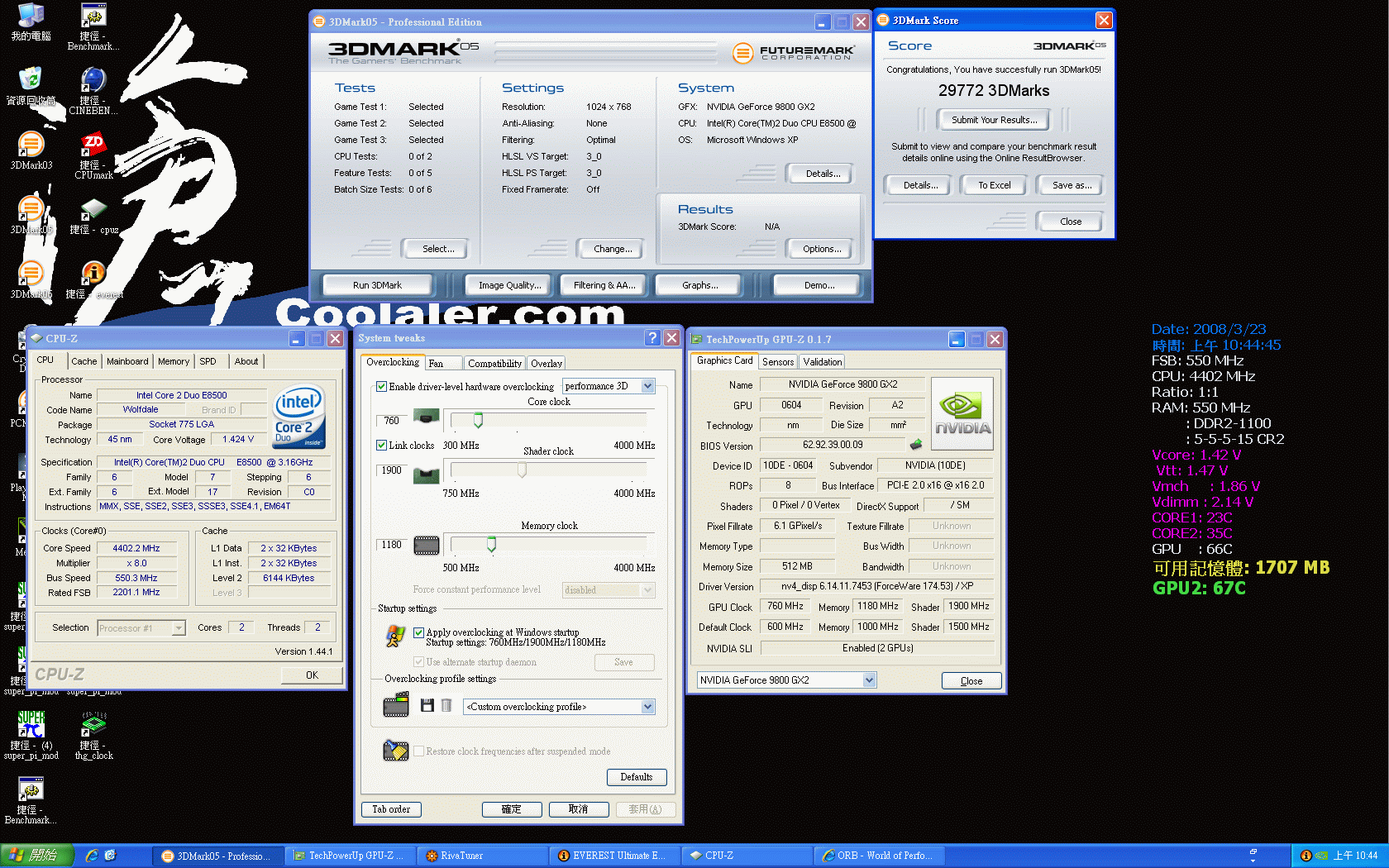Click the Intel Core 2 Duo logo
1389x868 pixels.
coord(298,417)
